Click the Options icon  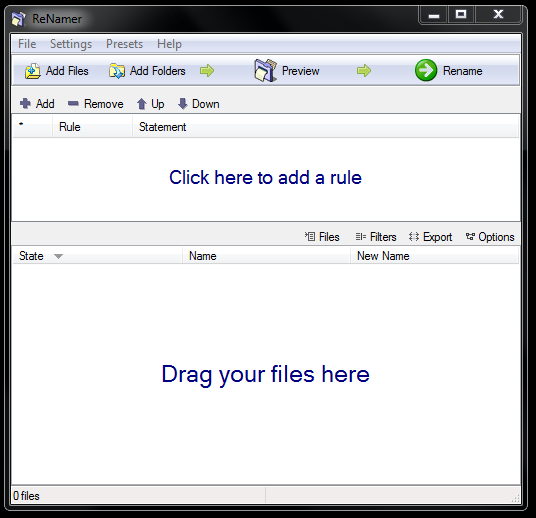(x=470, y=236)
